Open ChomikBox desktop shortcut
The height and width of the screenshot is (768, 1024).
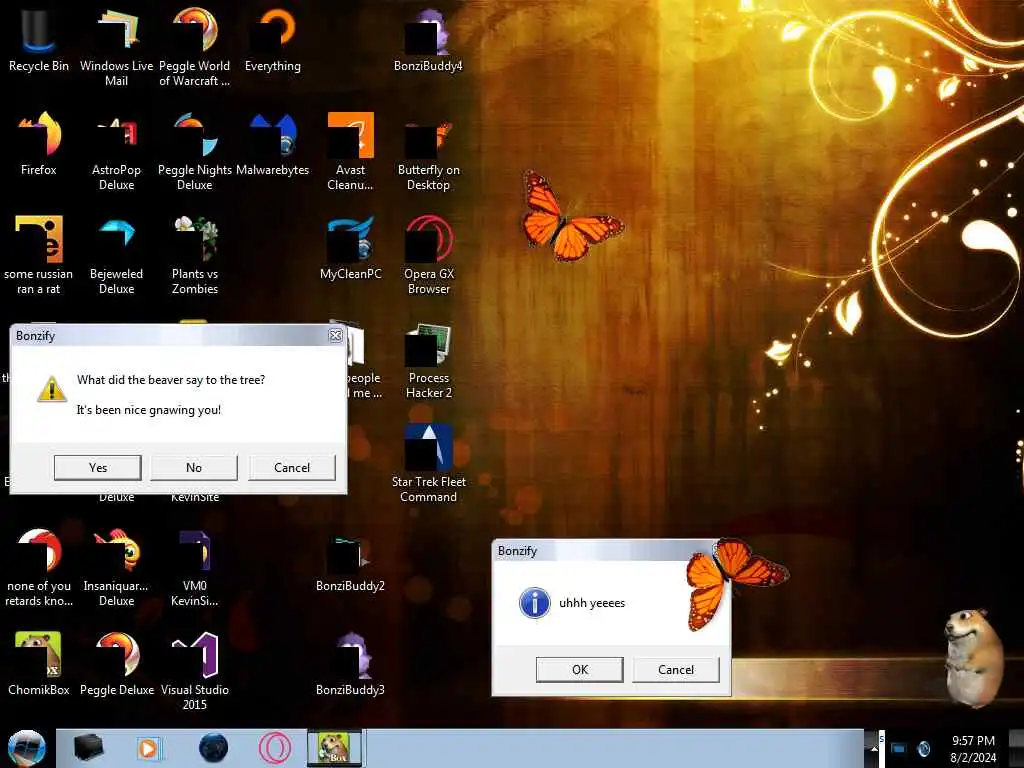click(39, 663)
